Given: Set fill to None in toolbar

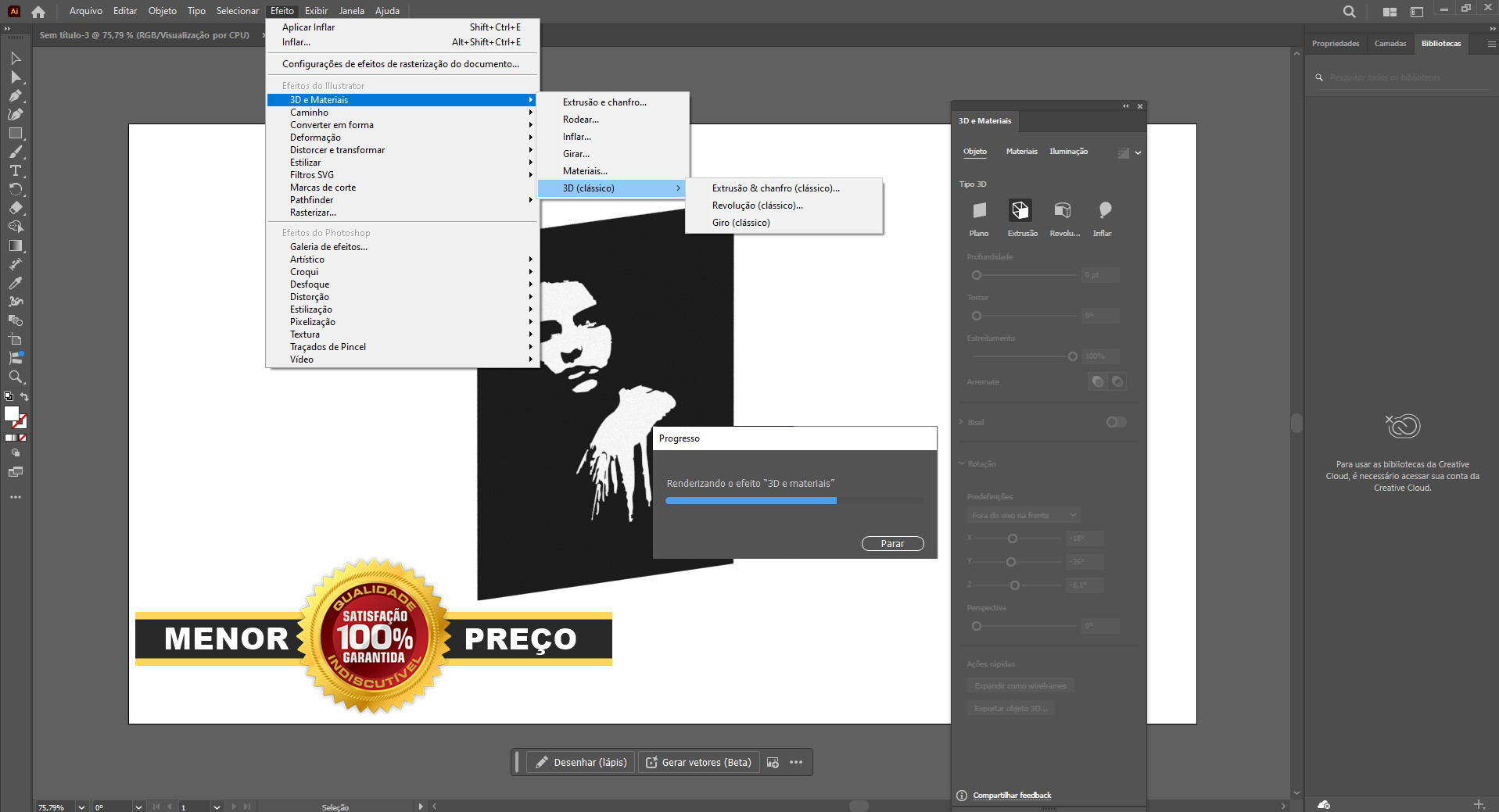Looking at the screenshot, I should click(23, 438).
